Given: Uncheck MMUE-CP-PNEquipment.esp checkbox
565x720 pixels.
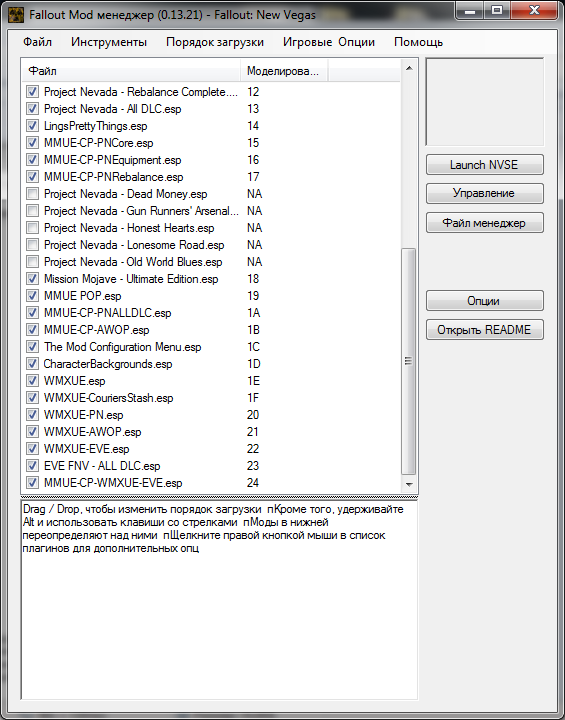Looking at the screenshot, I should 32,160.
